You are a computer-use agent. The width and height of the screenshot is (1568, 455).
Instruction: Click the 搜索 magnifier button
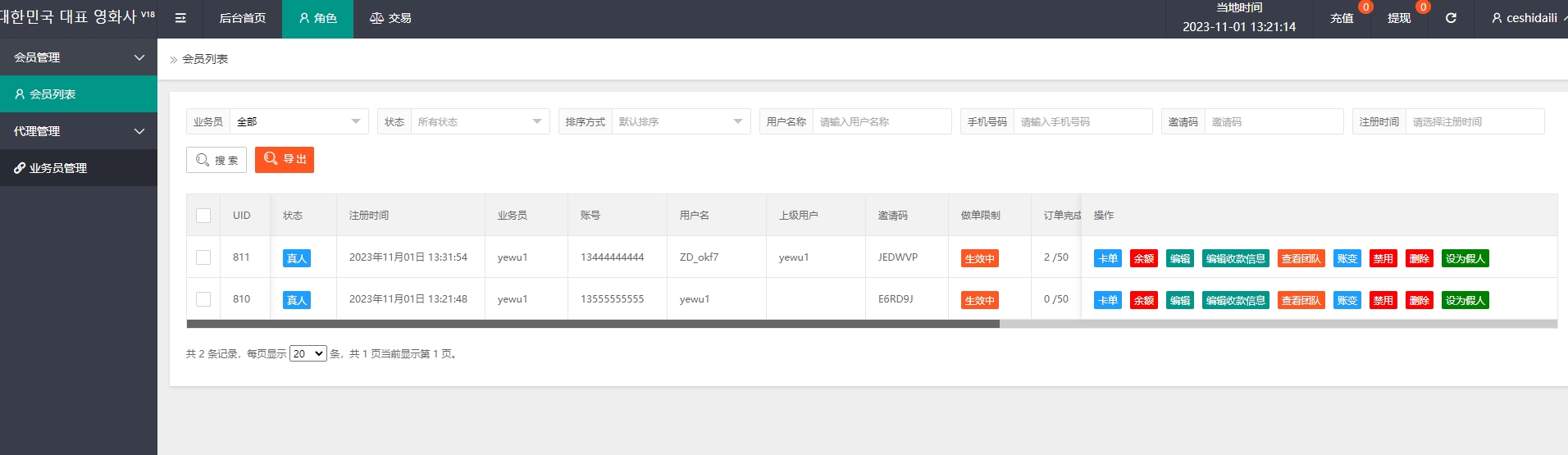(x=217, y=160)
